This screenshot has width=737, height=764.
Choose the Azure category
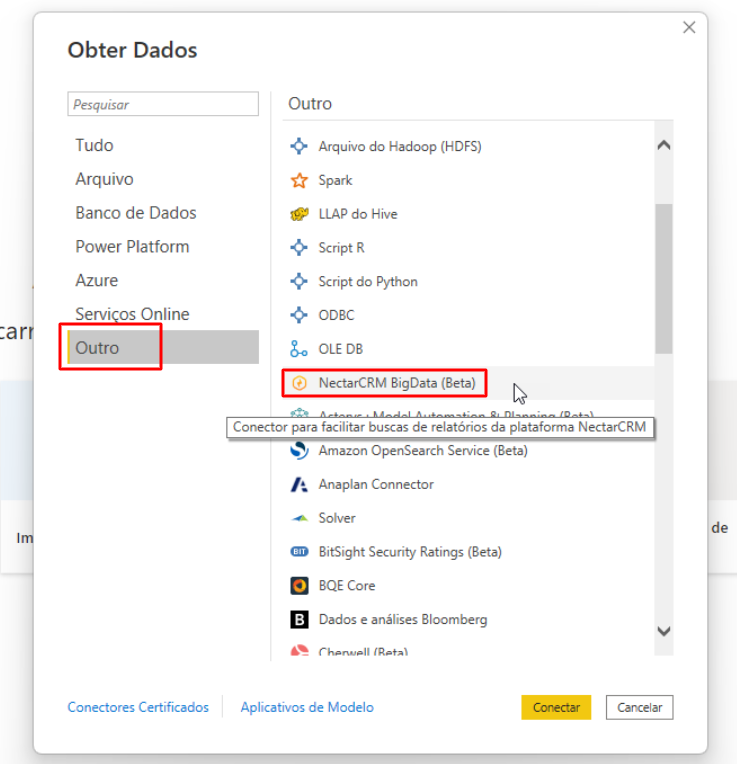tap(163, 280)
